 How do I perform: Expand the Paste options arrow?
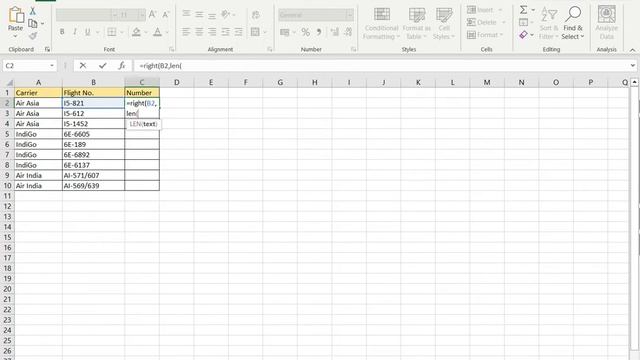(16, 36)
